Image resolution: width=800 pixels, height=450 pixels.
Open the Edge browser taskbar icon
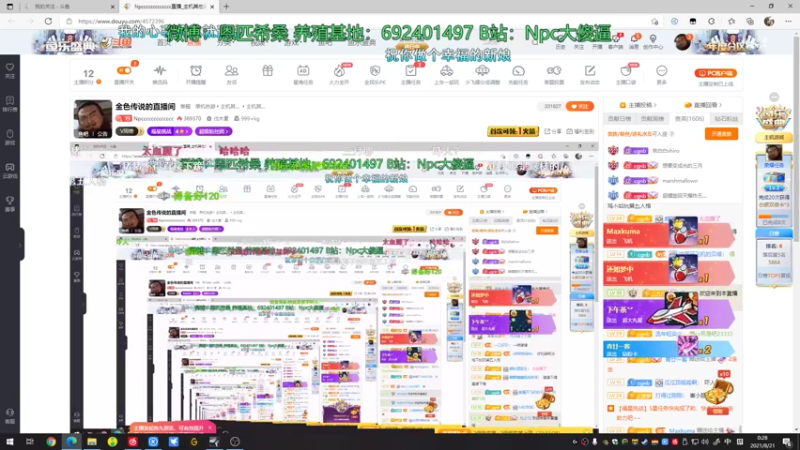pos(71,442)
